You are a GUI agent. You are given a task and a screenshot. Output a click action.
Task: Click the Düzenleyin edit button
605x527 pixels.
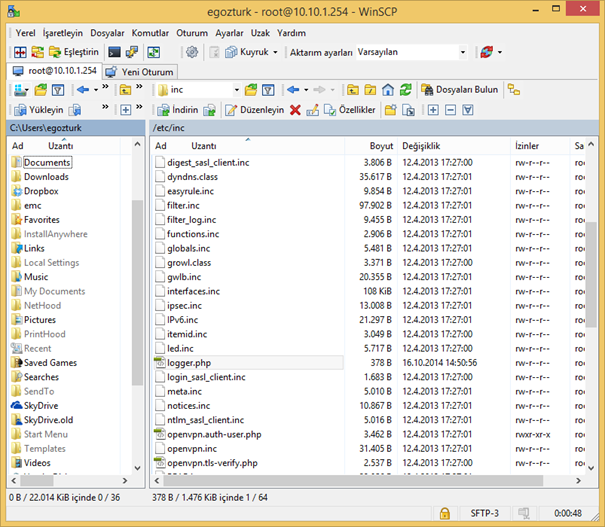point(255,110)
